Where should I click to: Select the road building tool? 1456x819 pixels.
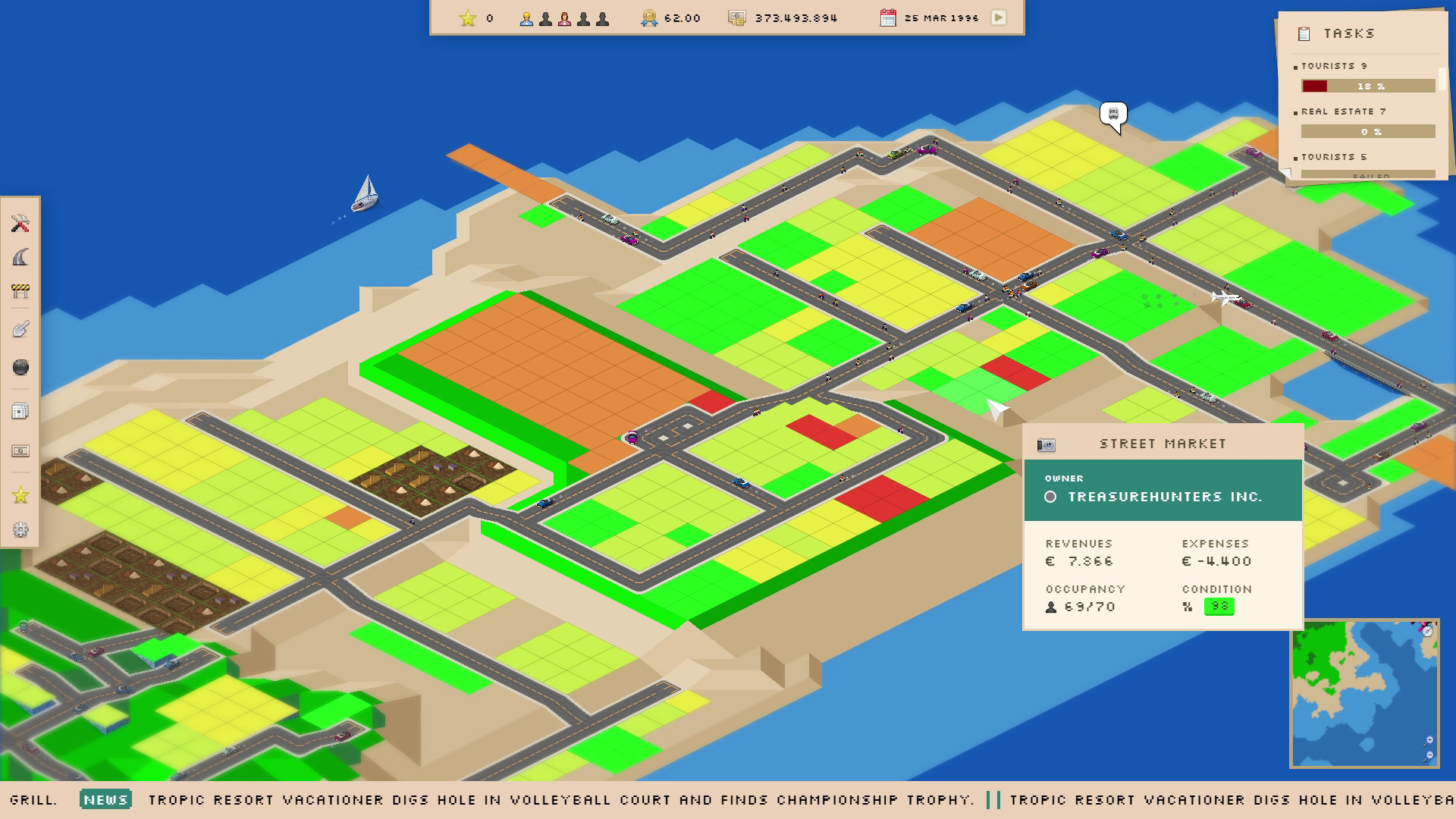tap(20, 258)
